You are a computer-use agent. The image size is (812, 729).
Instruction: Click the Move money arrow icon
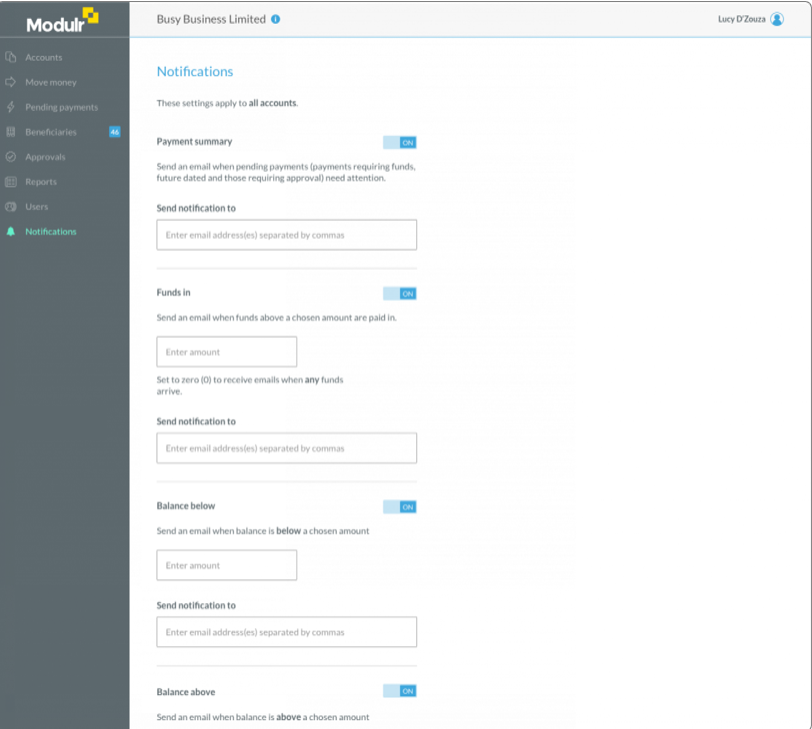11,82
